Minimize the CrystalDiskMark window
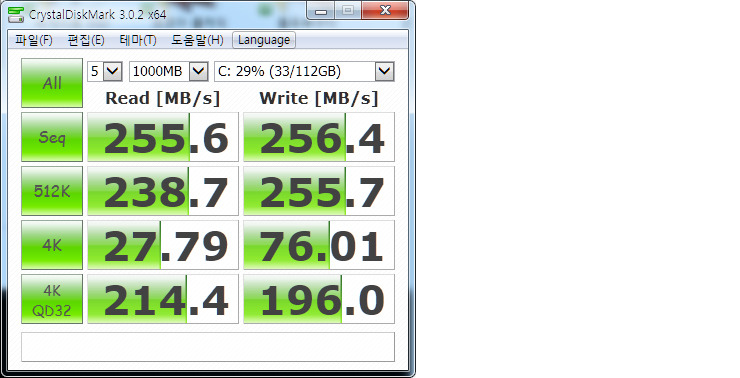Image resolution: width=740 pixels, height=378 pixels. click(x=321, y=10)
